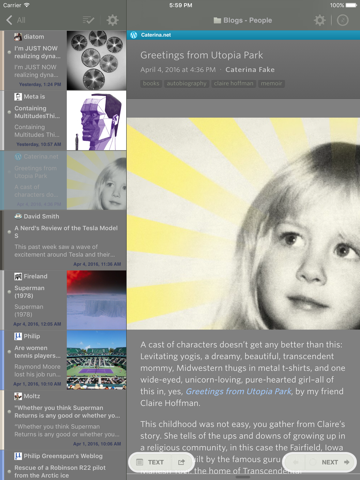Toggle unread dot on Superman (1978) story
This screenshot has height=480, width=360.
(x=9, y=292)
